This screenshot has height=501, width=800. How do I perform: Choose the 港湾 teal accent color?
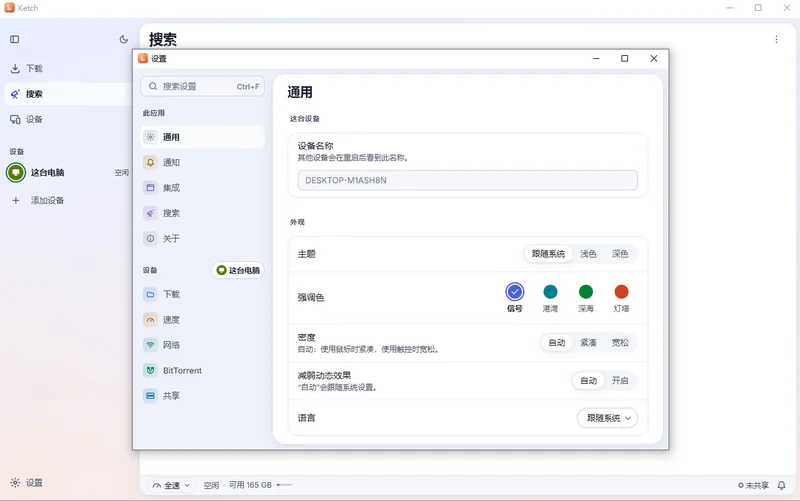550,292
